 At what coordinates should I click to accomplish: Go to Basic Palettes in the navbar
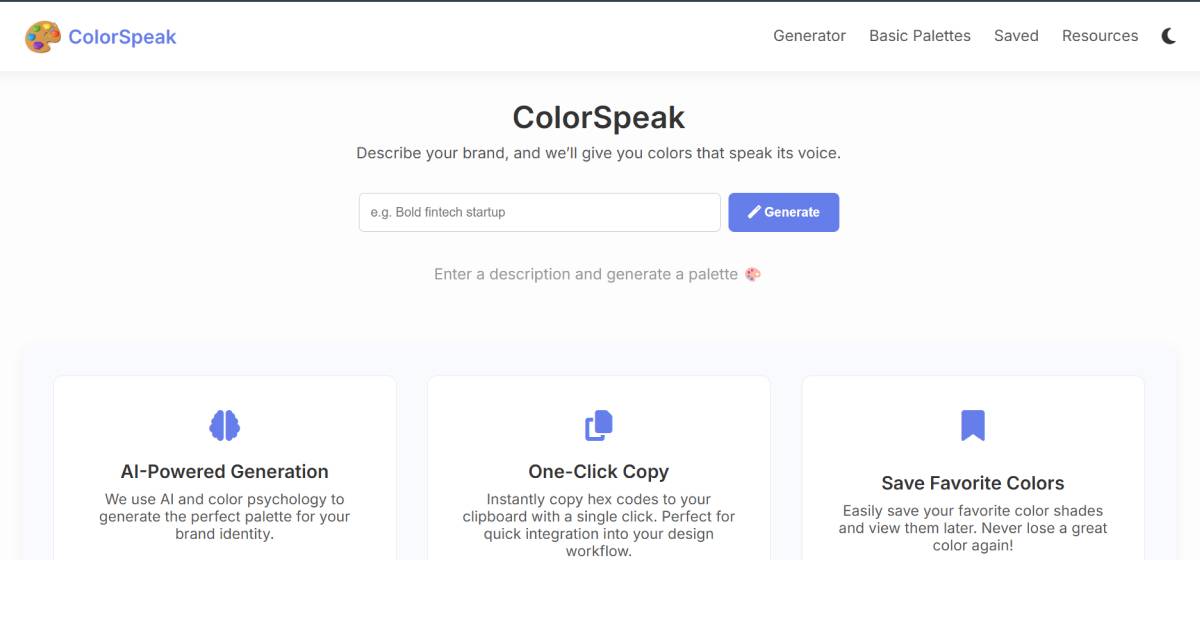click(919, 36)
